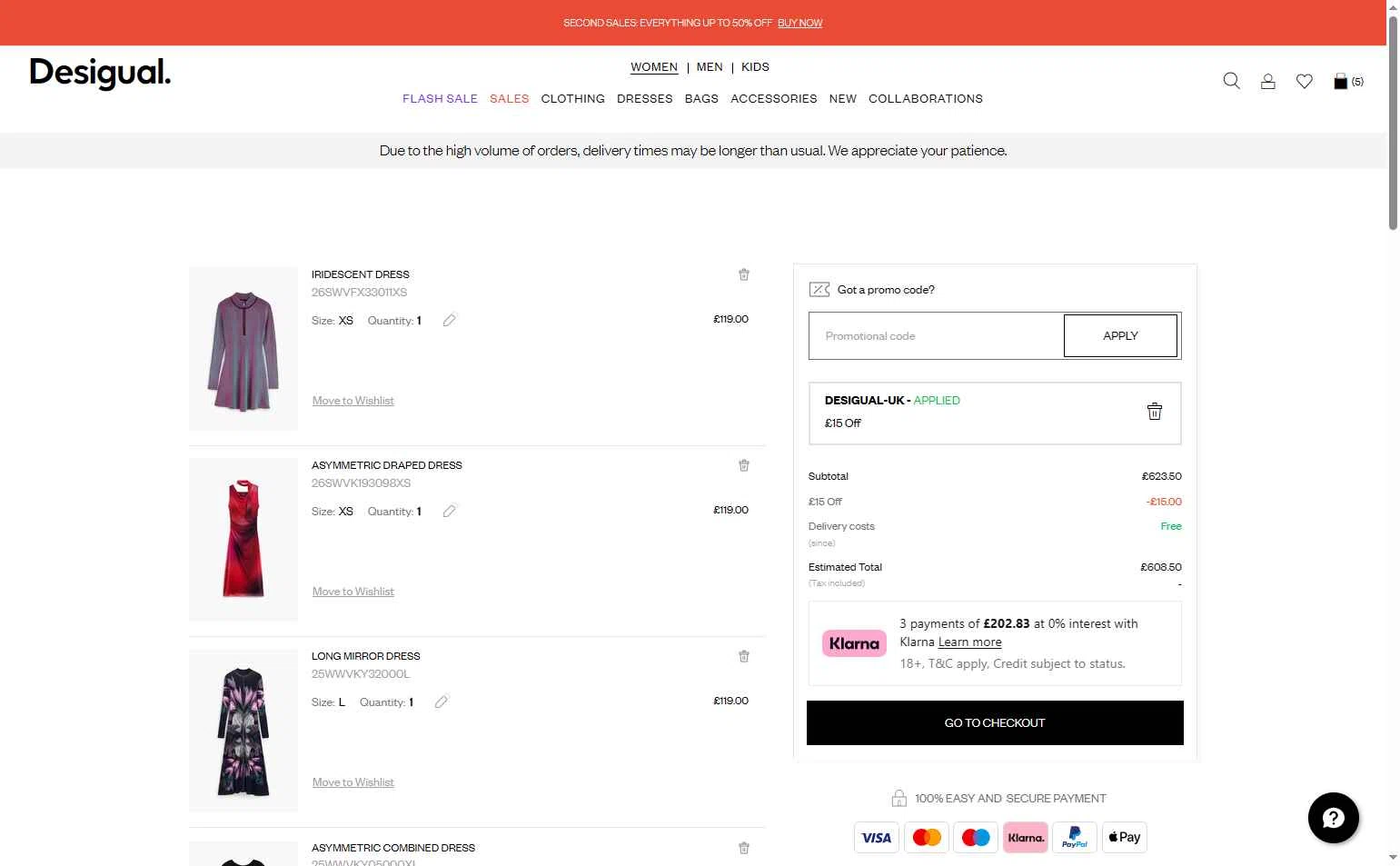Viewport: 1400px width, 866px height.
Task: Open the COLLABORATIONS menu
Action: coord(925,98)
